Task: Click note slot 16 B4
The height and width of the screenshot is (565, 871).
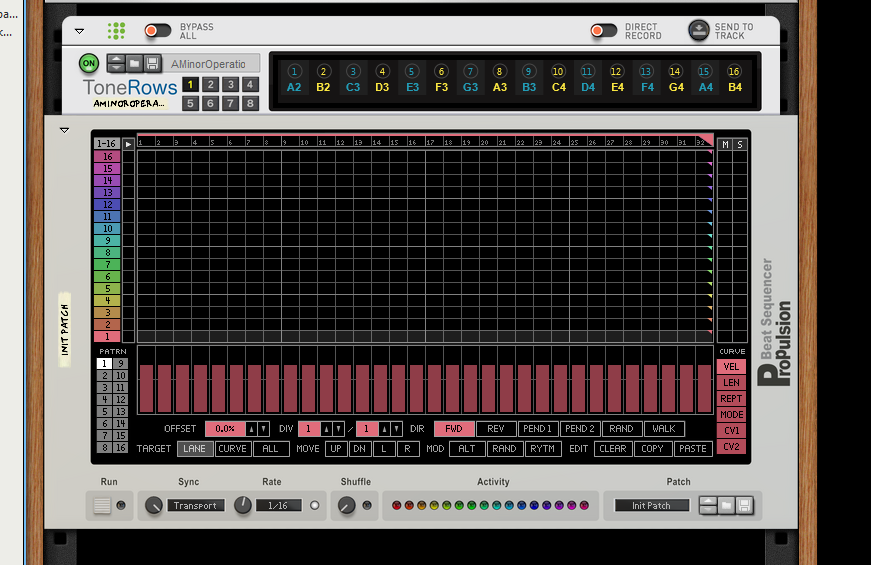Action: tap(734, 79)
